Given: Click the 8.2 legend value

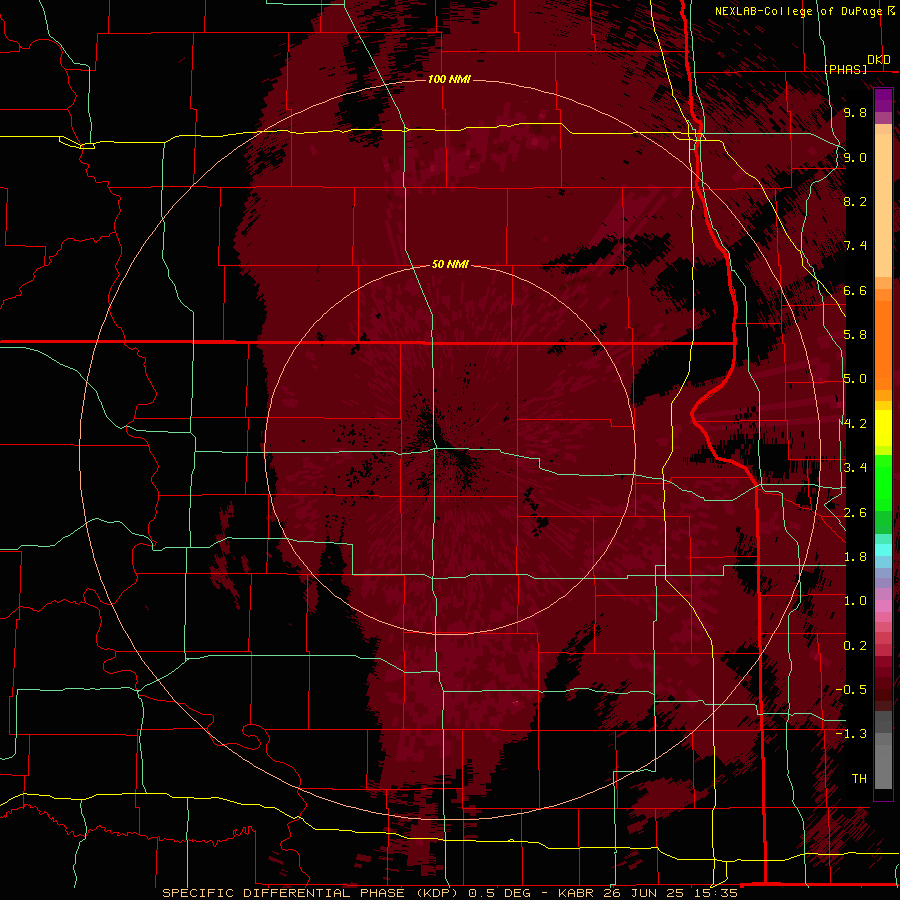Looking at the screenshot, I should coord(855,201).
